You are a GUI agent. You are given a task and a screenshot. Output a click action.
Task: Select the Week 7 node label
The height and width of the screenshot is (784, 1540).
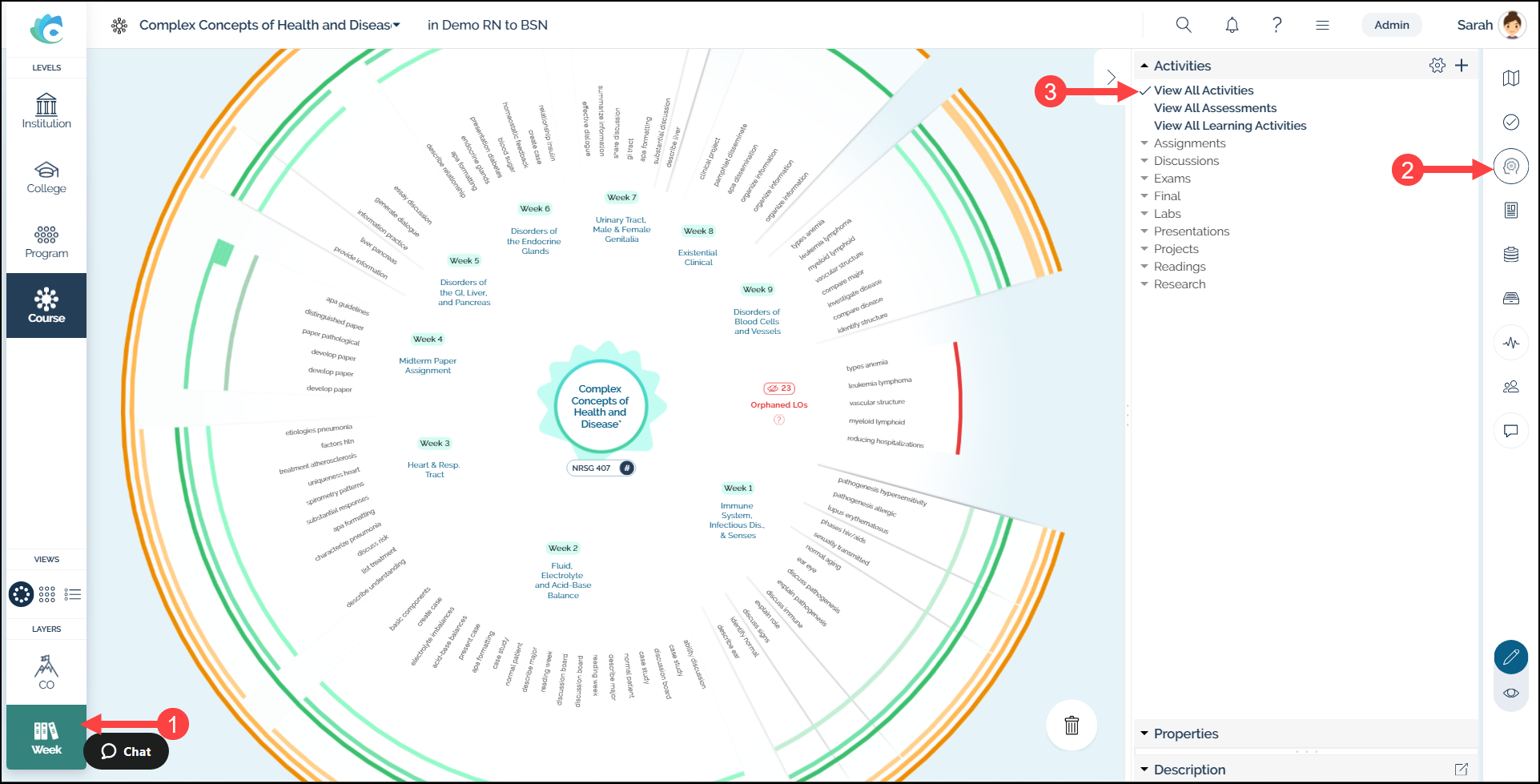click(x=621, y=197)
